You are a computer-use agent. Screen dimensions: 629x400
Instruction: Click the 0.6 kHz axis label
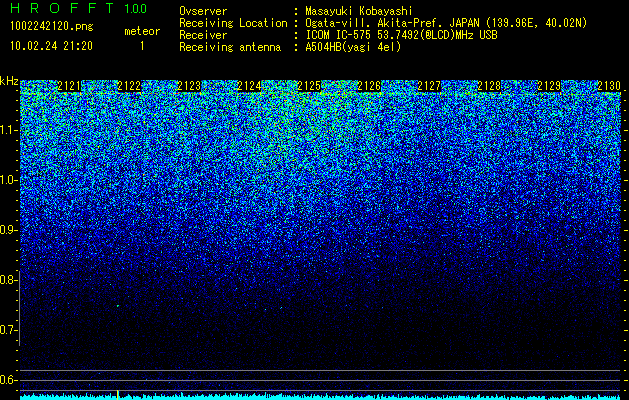pos(9,380)
